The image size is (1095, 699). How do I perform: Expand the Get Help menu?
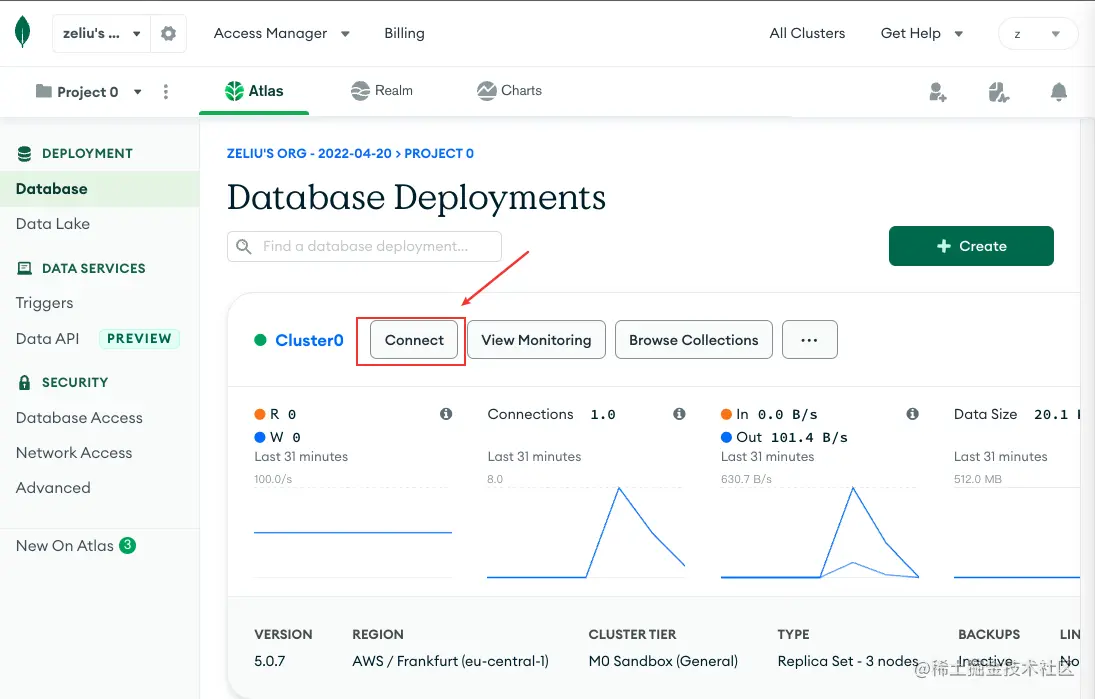(922, 34)
